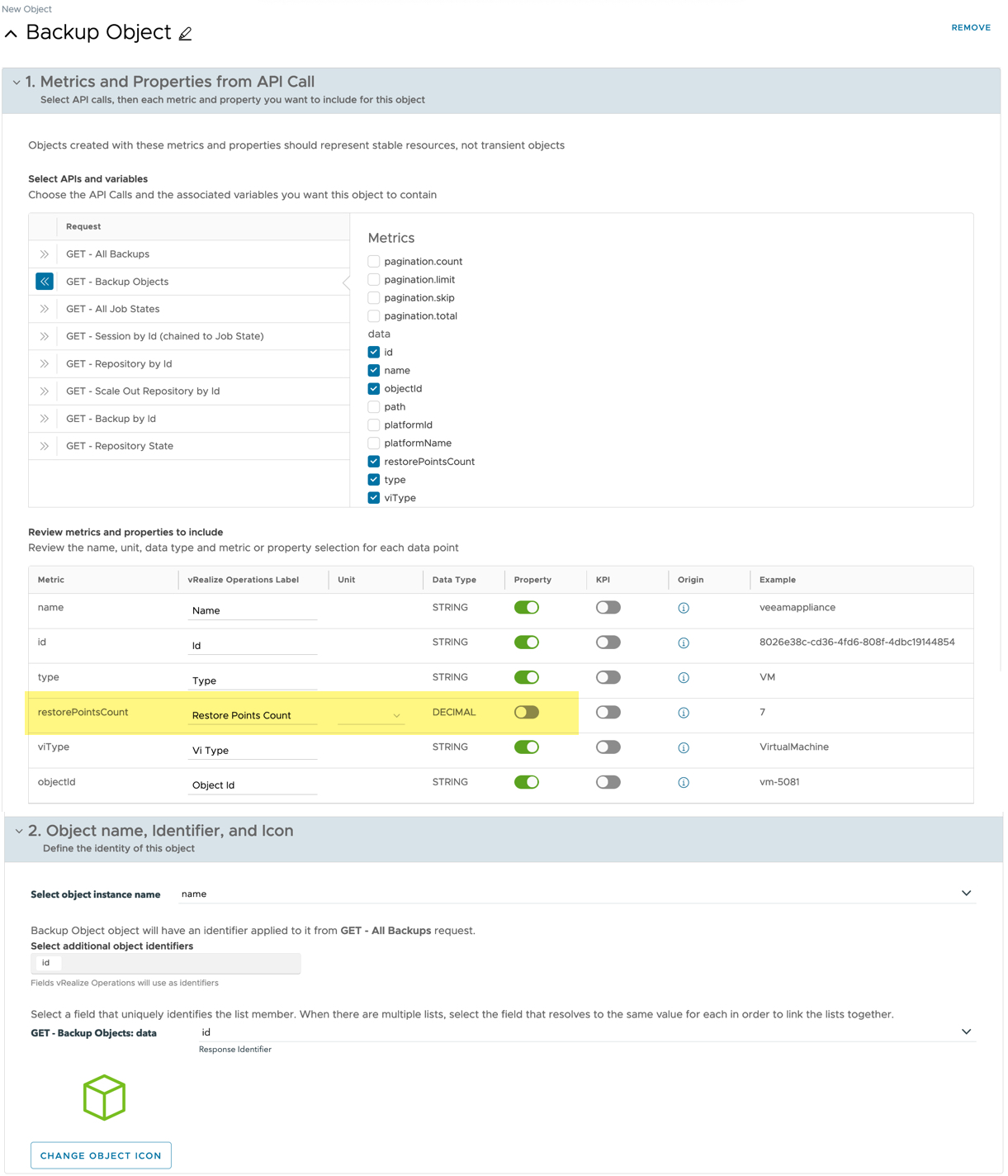
Task: Open Origin info icon for id row
Action: [684, 643]
